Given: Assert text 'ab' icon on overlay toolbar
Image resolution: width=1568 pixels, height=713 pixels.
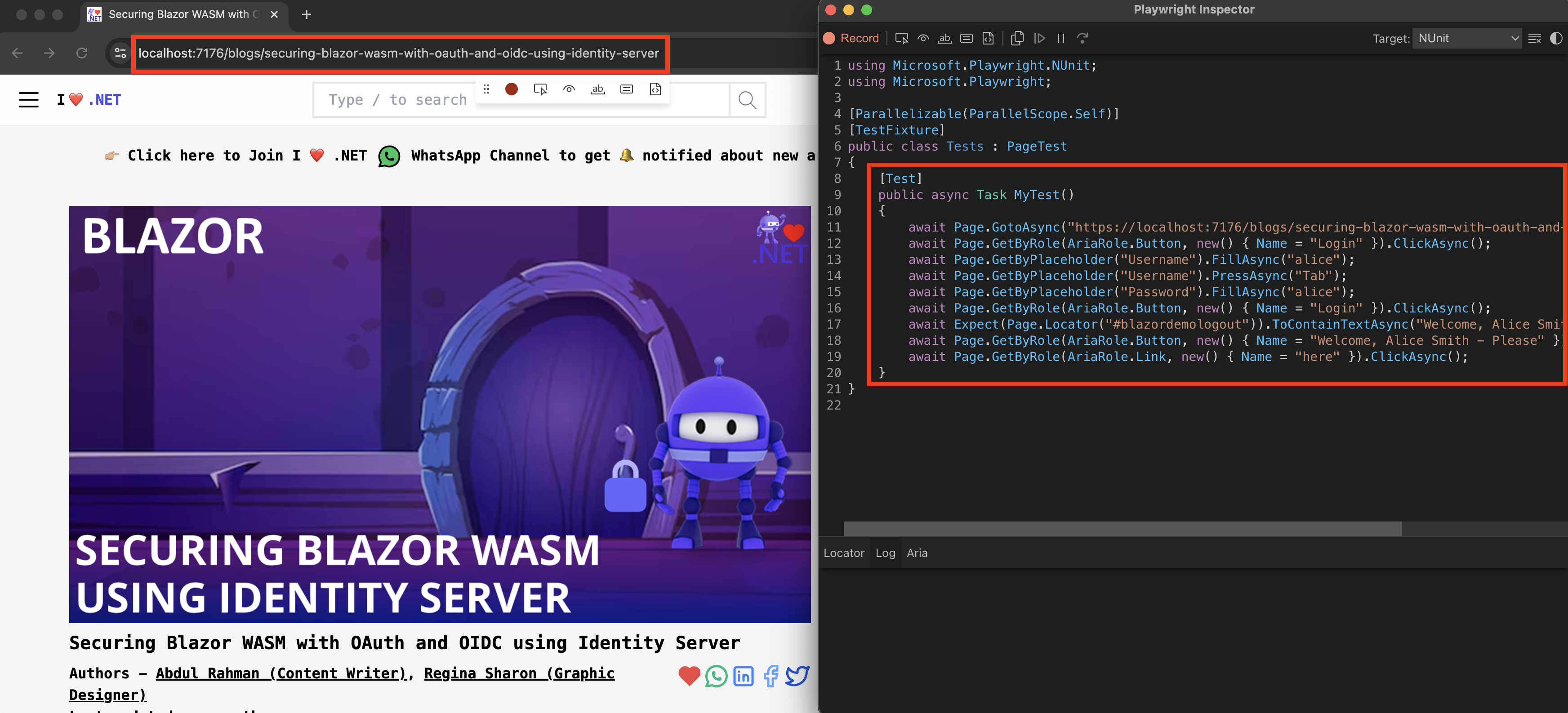Looking at the screenshot, I should click(598, 89).
